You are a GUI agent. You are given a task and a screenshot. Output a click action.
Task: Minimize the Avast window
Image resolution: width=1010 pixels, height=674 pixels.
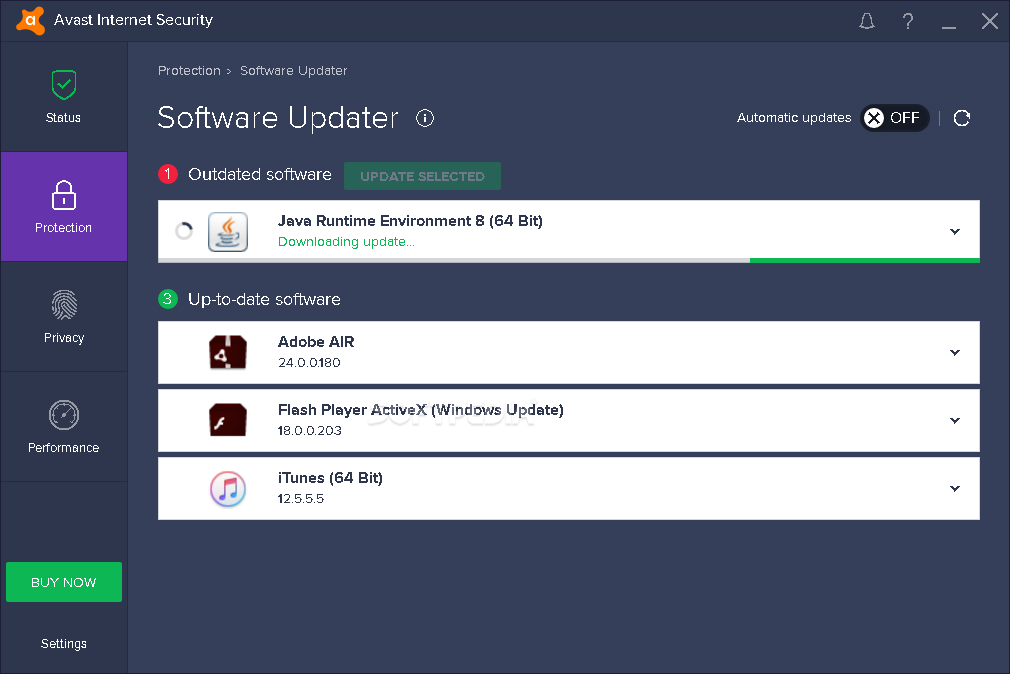click(x=949, y=27)
